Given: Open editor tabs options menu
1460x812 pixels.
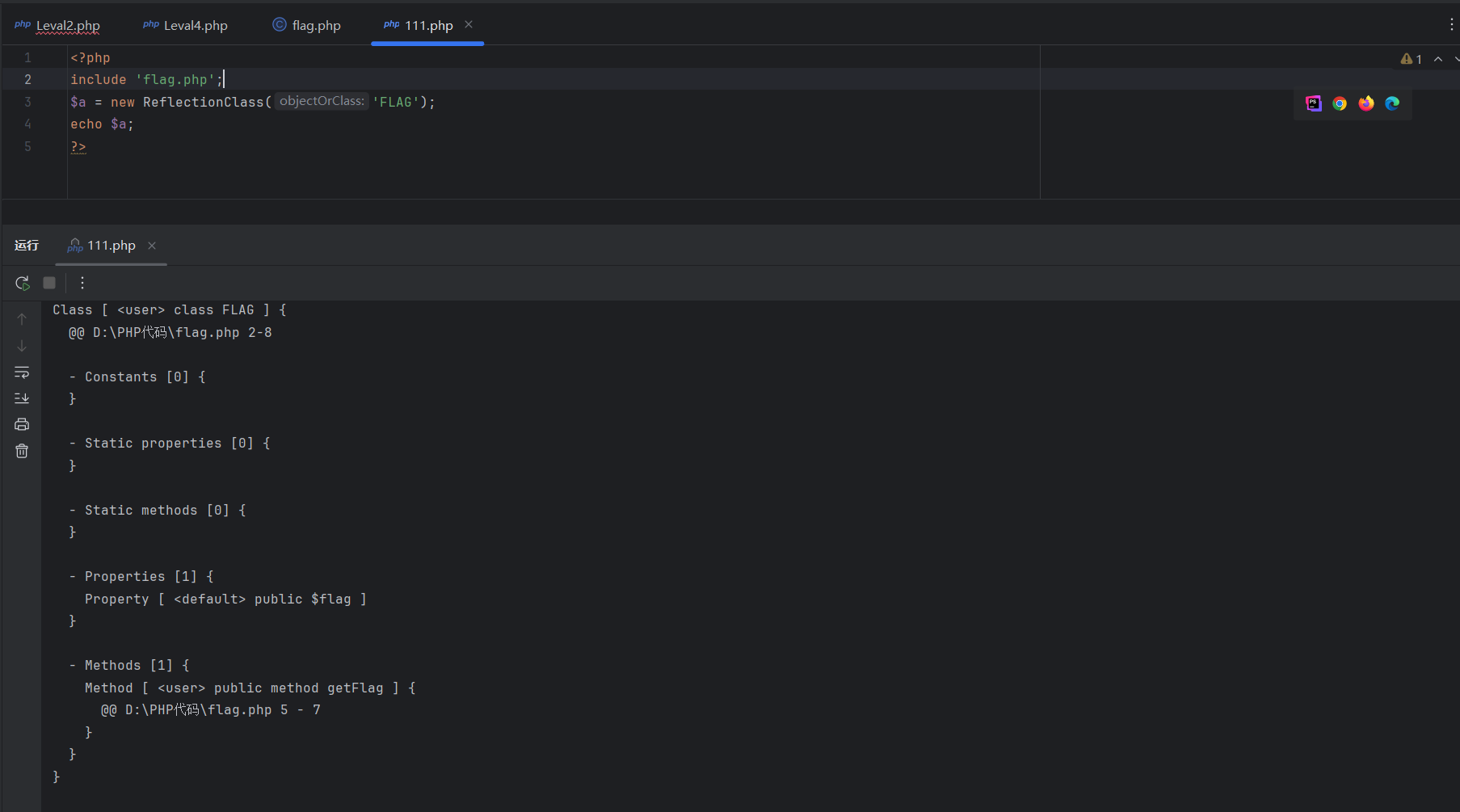Looking at the screenshot, I should click(x=1451, y=25).
